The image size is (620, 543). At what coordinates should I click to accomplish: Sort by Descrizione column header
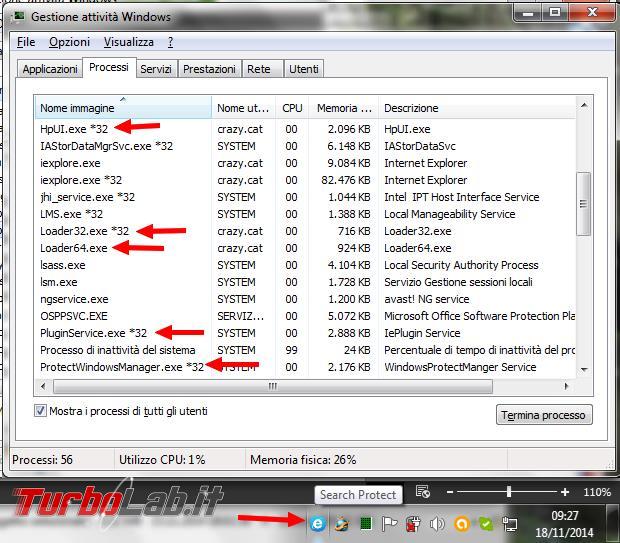[477, 108]
